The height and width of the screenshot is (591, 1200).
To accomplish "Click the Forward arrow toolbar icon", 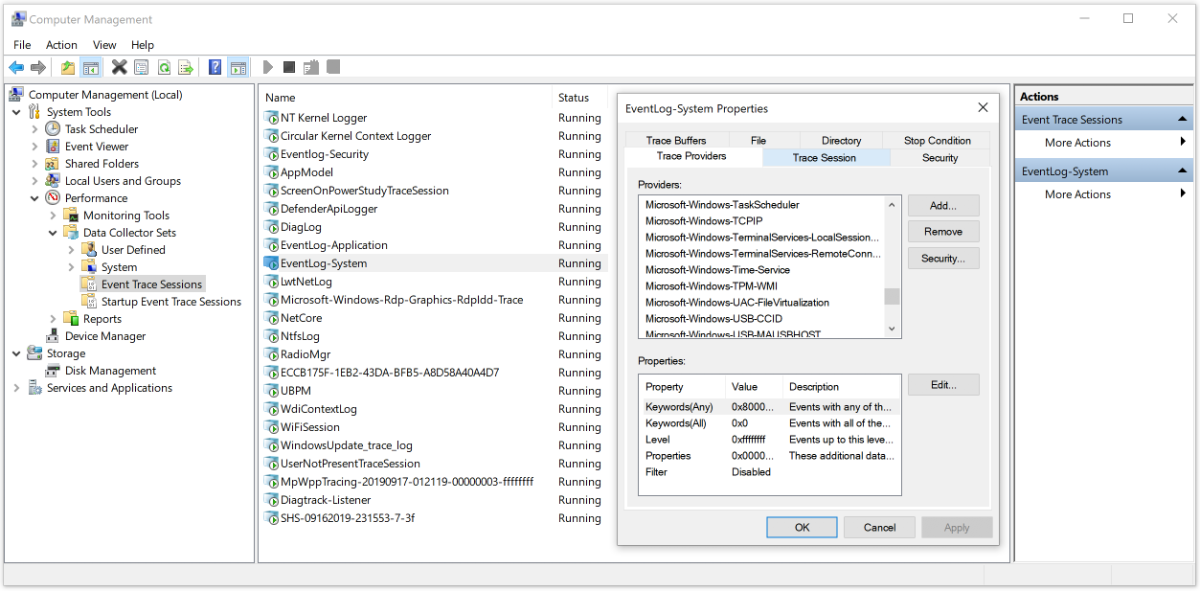I will [38, 67].
